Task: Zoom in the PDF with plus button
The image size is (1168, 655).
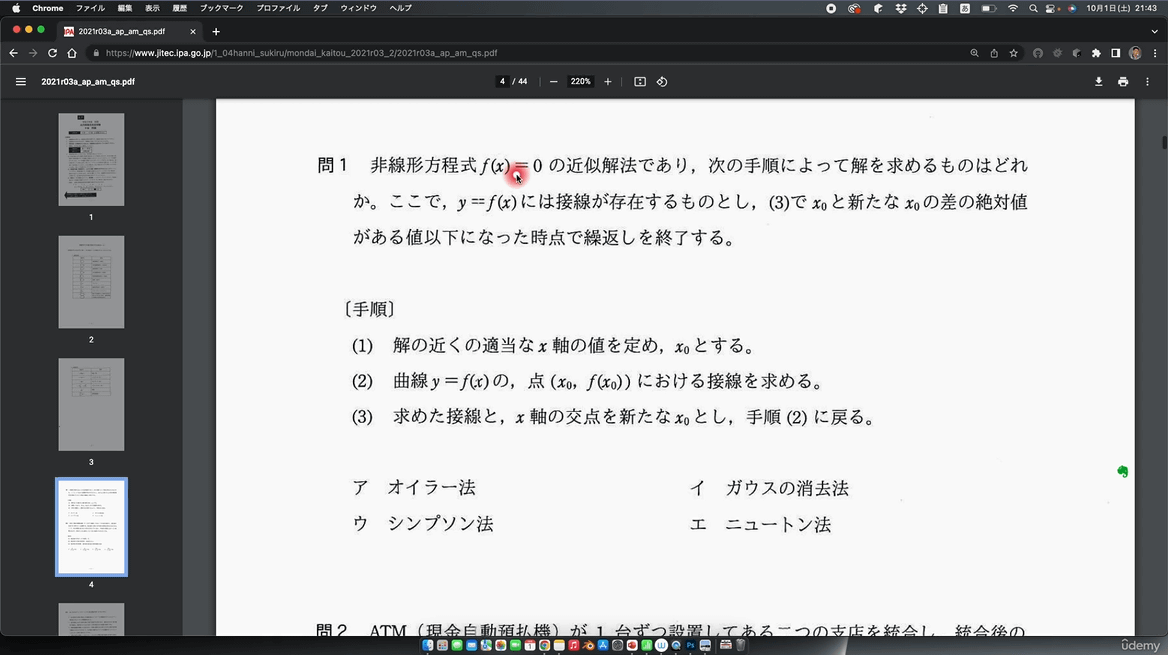Action: 608,82
